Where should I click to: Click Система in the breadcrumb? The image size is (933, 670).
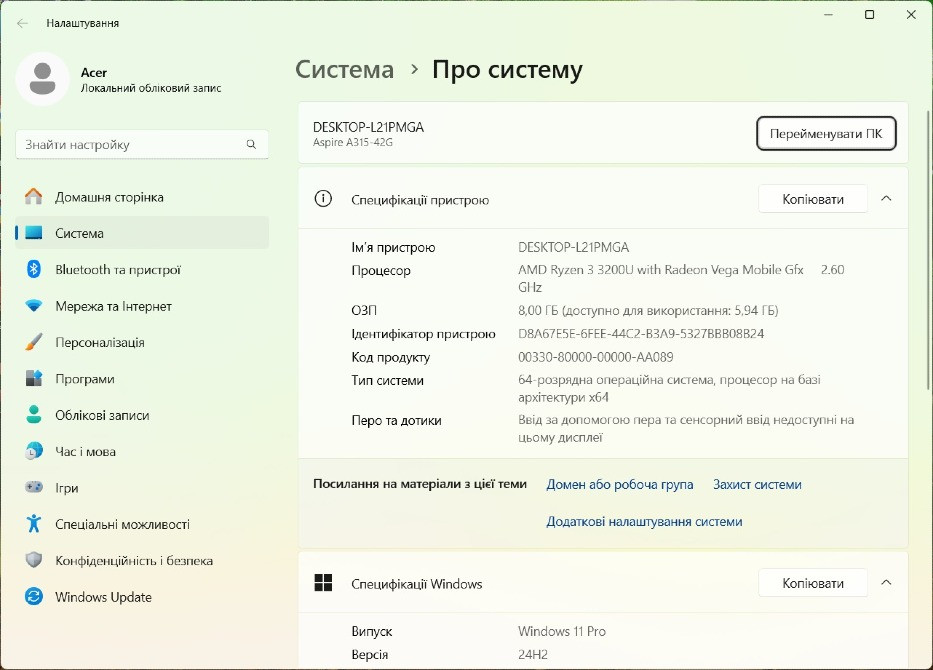344,69
